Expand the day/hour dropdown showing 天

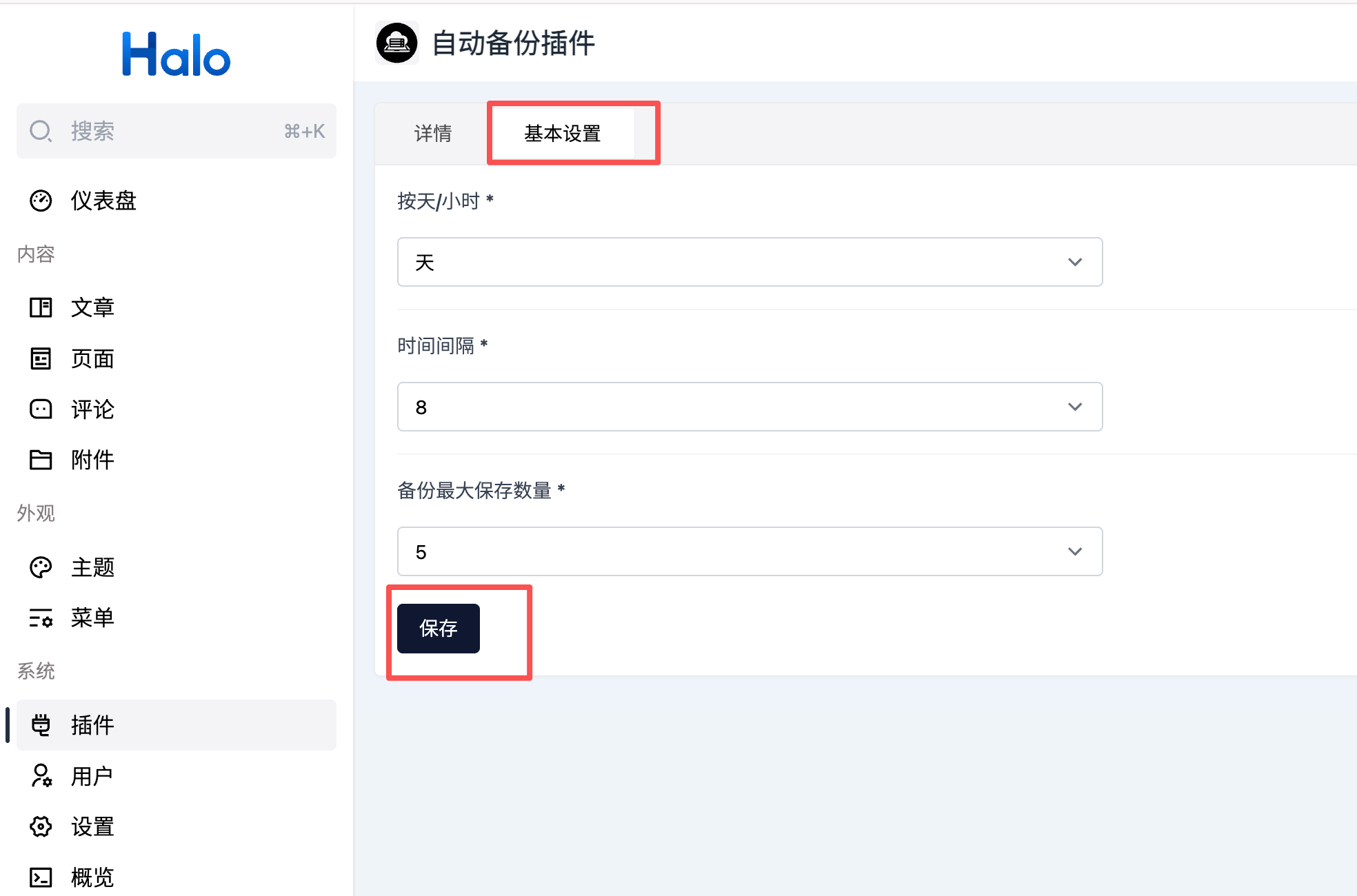coord(750,262)
